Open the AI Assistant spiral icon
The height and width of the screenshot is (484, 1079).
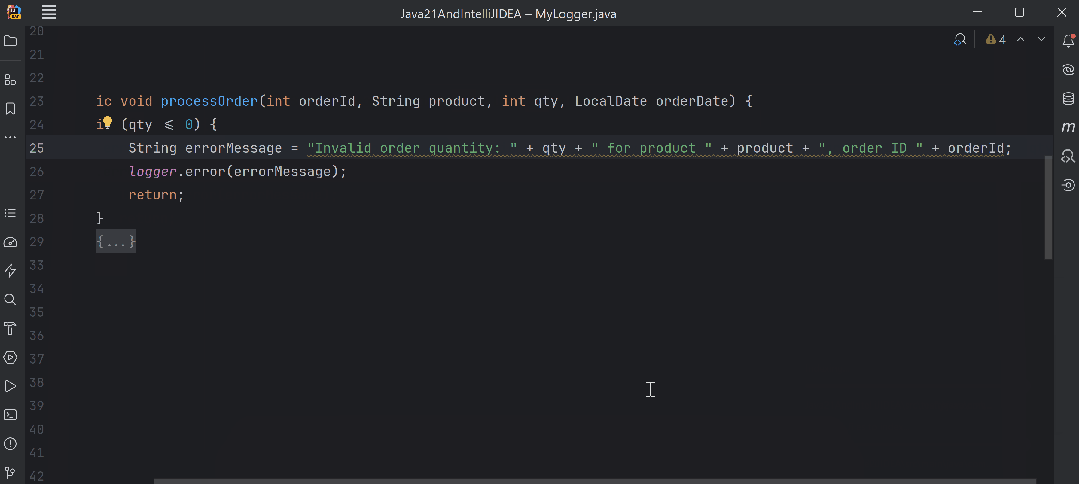(x=1068, y=70)
